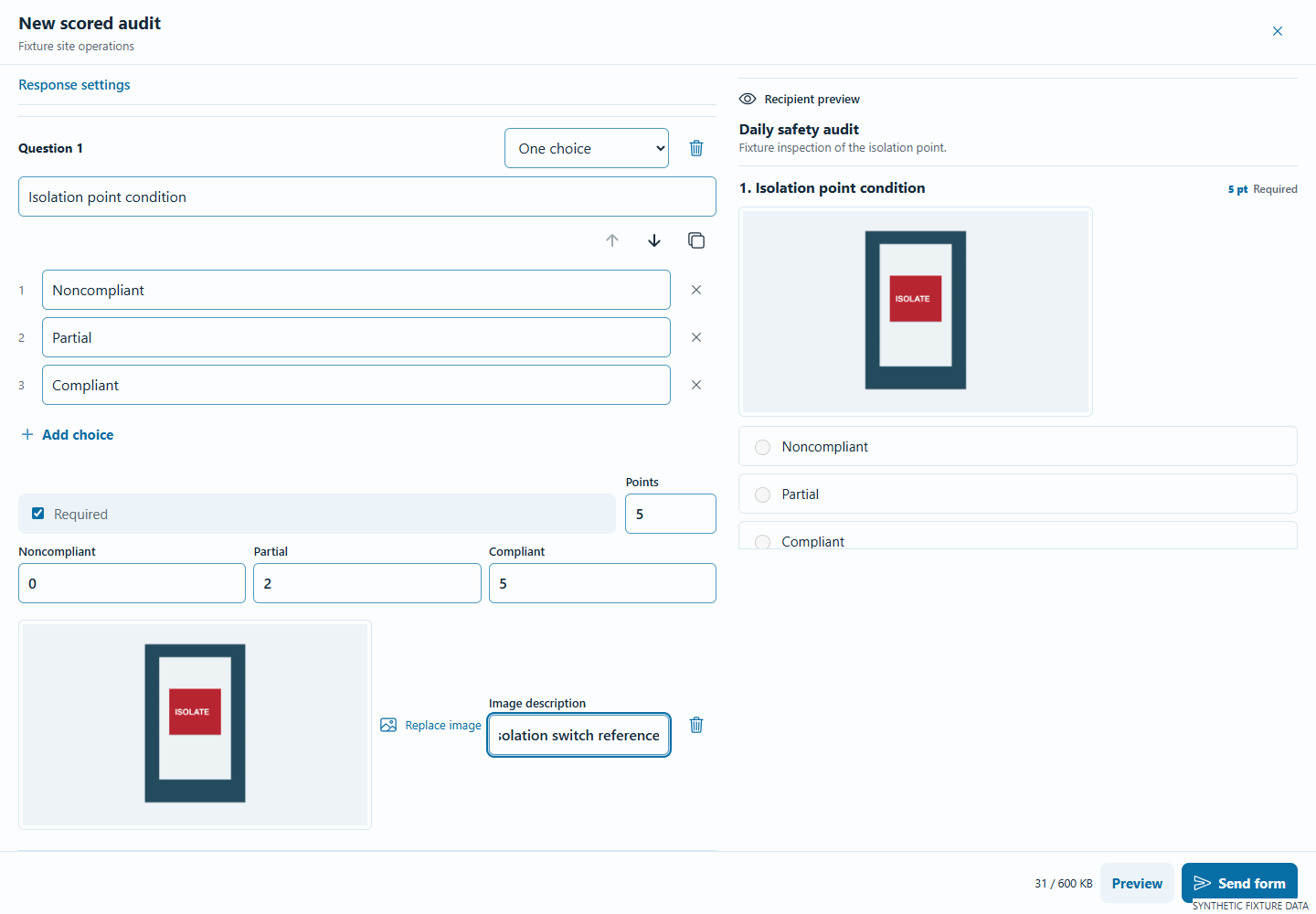
Task: Send the form
Action: (x=1239, y=883)
